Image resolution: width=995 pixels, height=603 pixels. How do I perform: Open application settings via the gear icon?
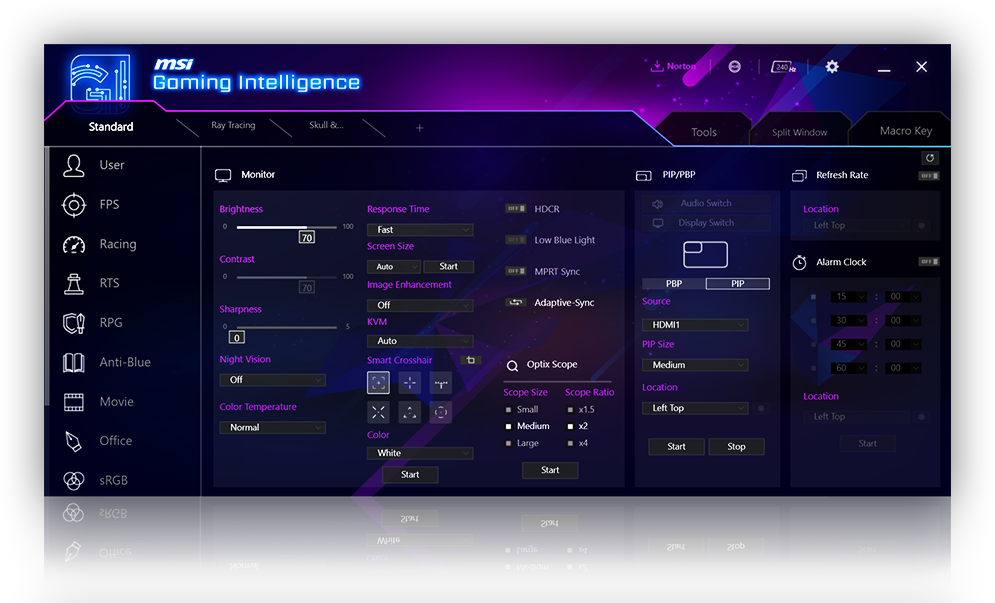(832, 66)
